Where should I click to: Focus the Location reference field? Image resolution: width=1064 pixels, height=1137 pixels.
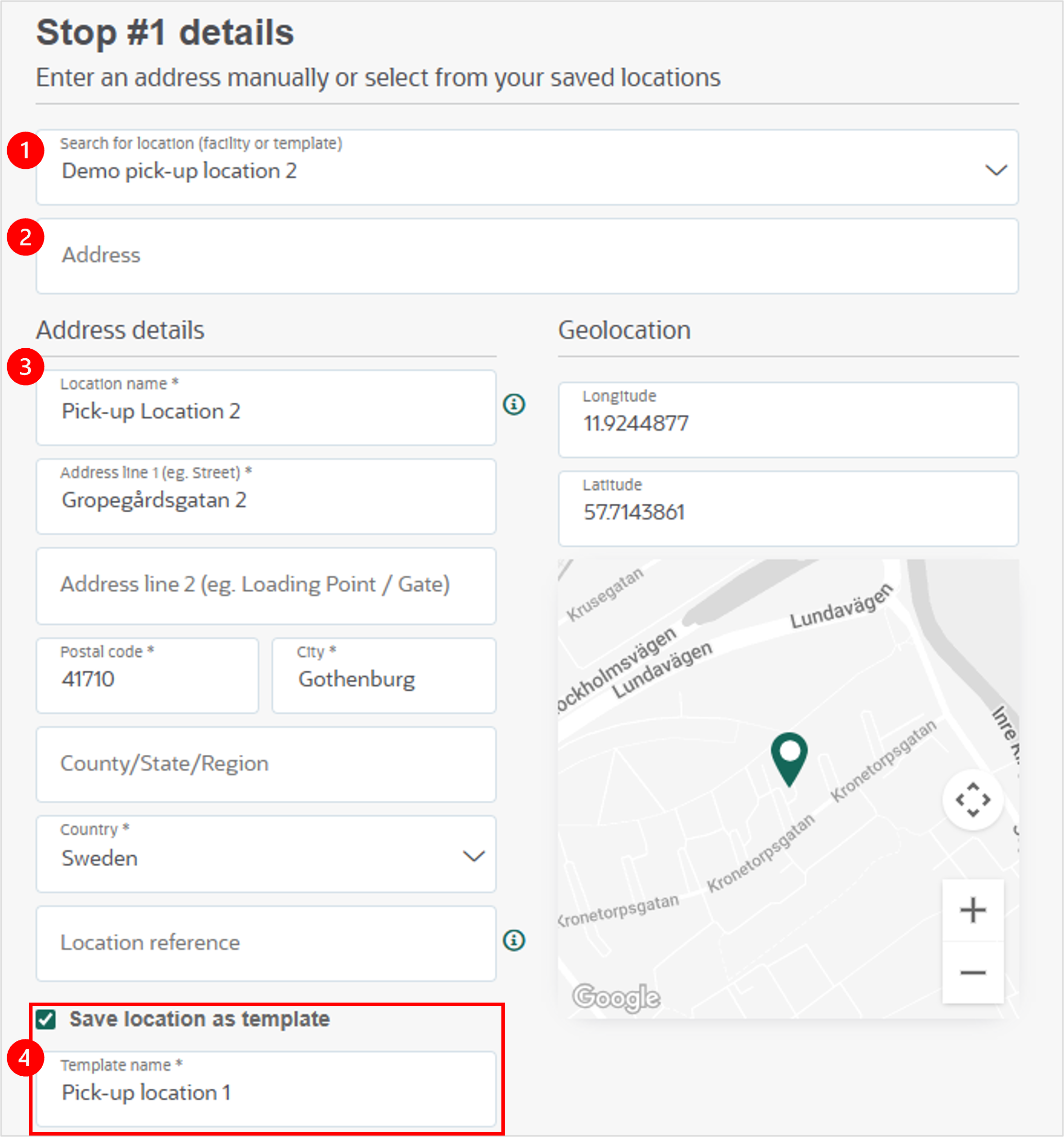(266, 944)
